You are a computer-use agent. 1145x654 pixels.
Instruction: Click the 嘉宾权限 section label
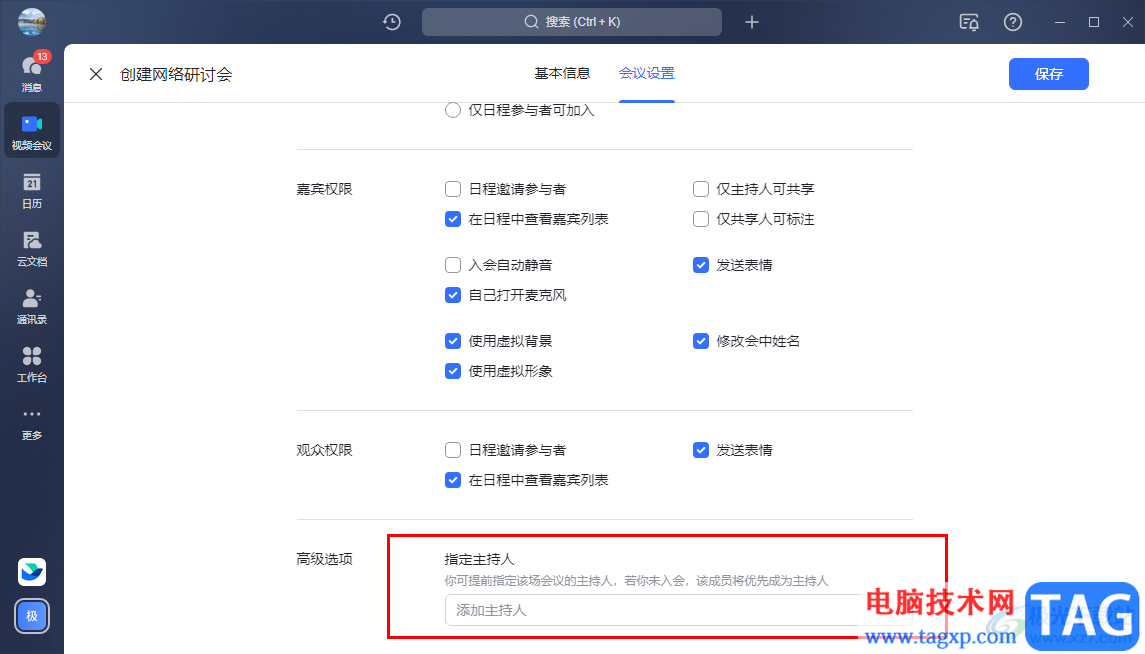point(324,189)
